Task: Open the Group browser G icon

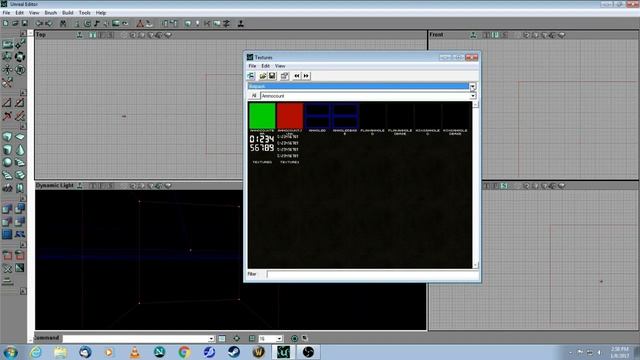Action: pos(87,24)
